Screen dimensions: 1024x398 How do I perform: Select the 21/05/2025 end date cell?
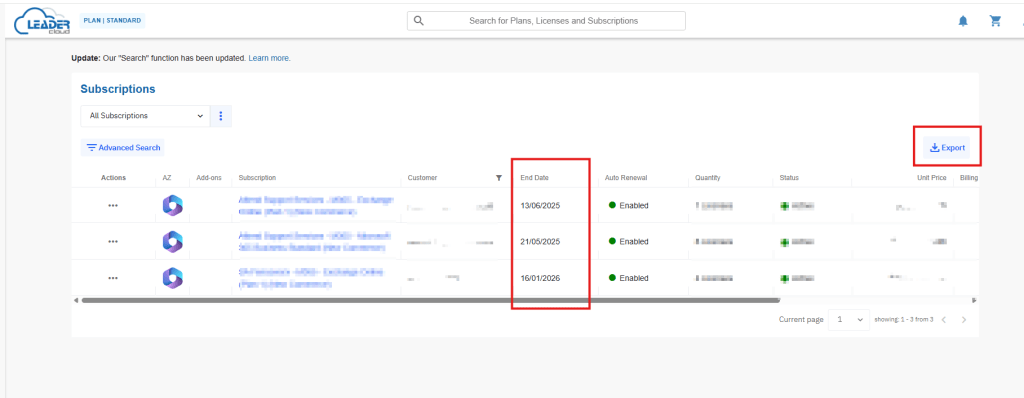(x=540, y=241)
